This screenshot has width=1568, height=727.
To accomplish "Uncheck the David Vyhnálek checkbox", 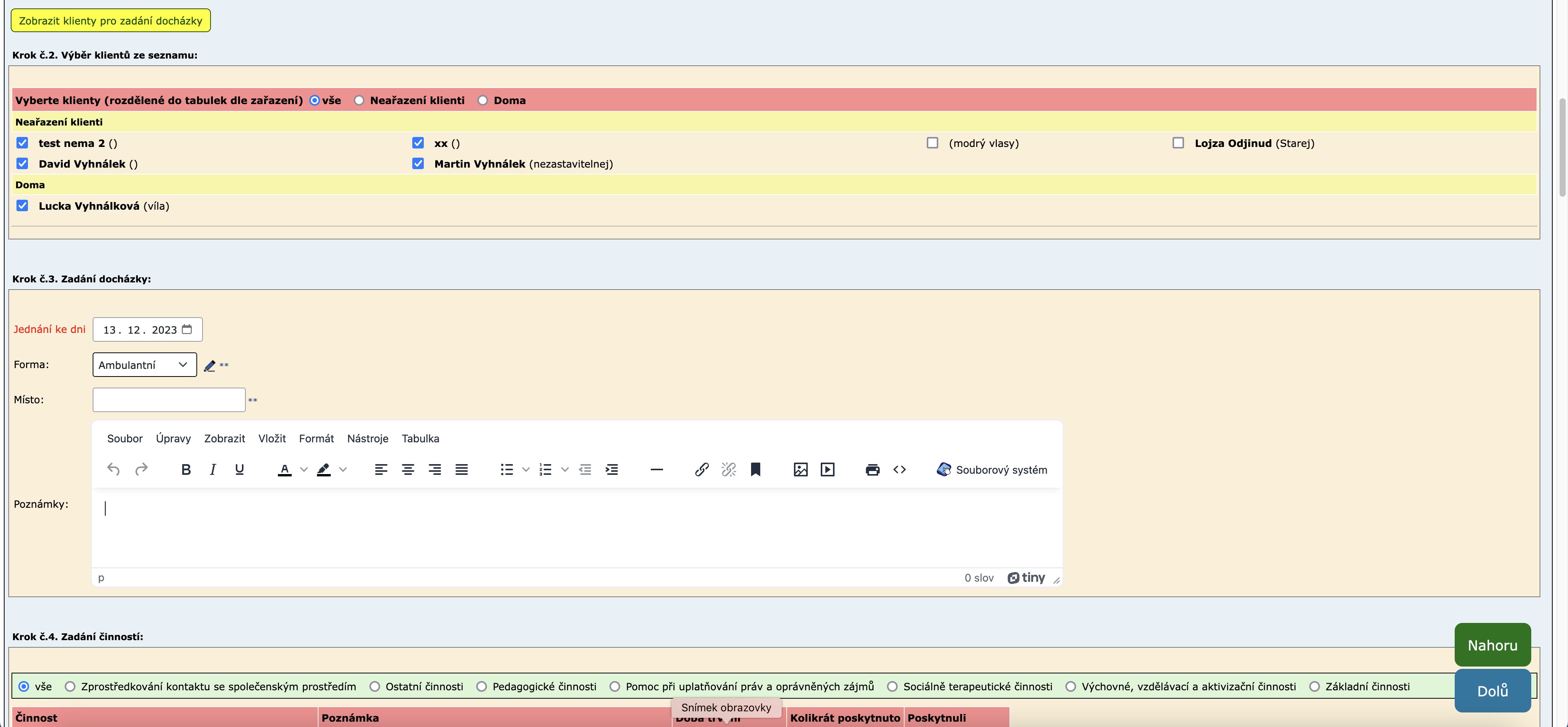I will 23,164.
